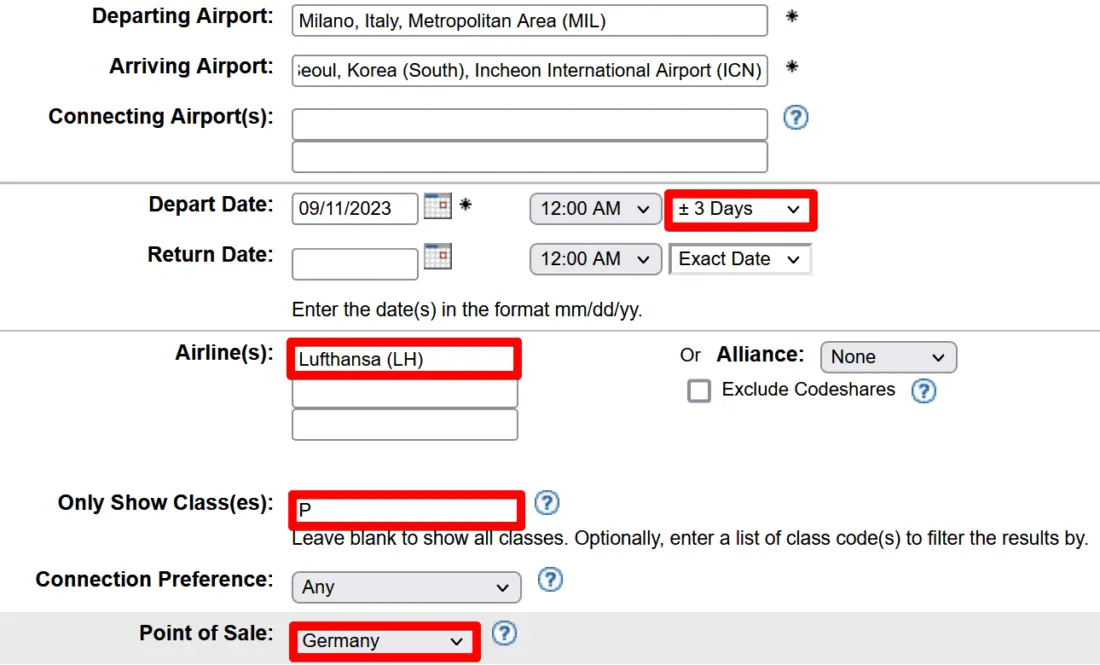
Task: Click help icon beside Only Show Class(es)
Action: pos(547,503)
